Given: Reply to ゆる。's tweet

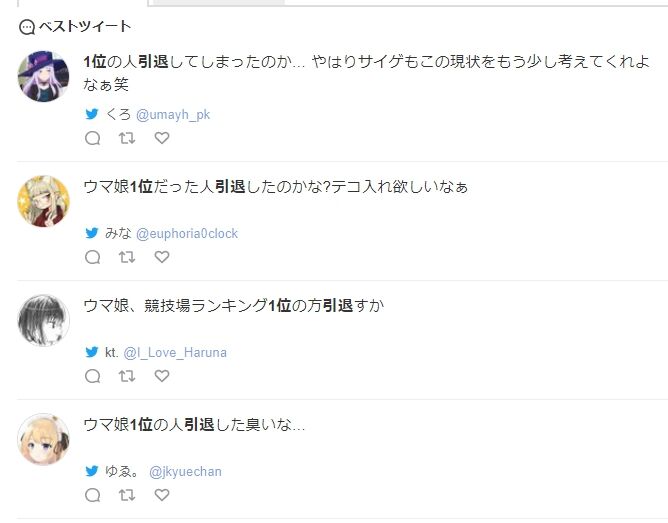Looking at the screenshot, I should tap(93, 495).
